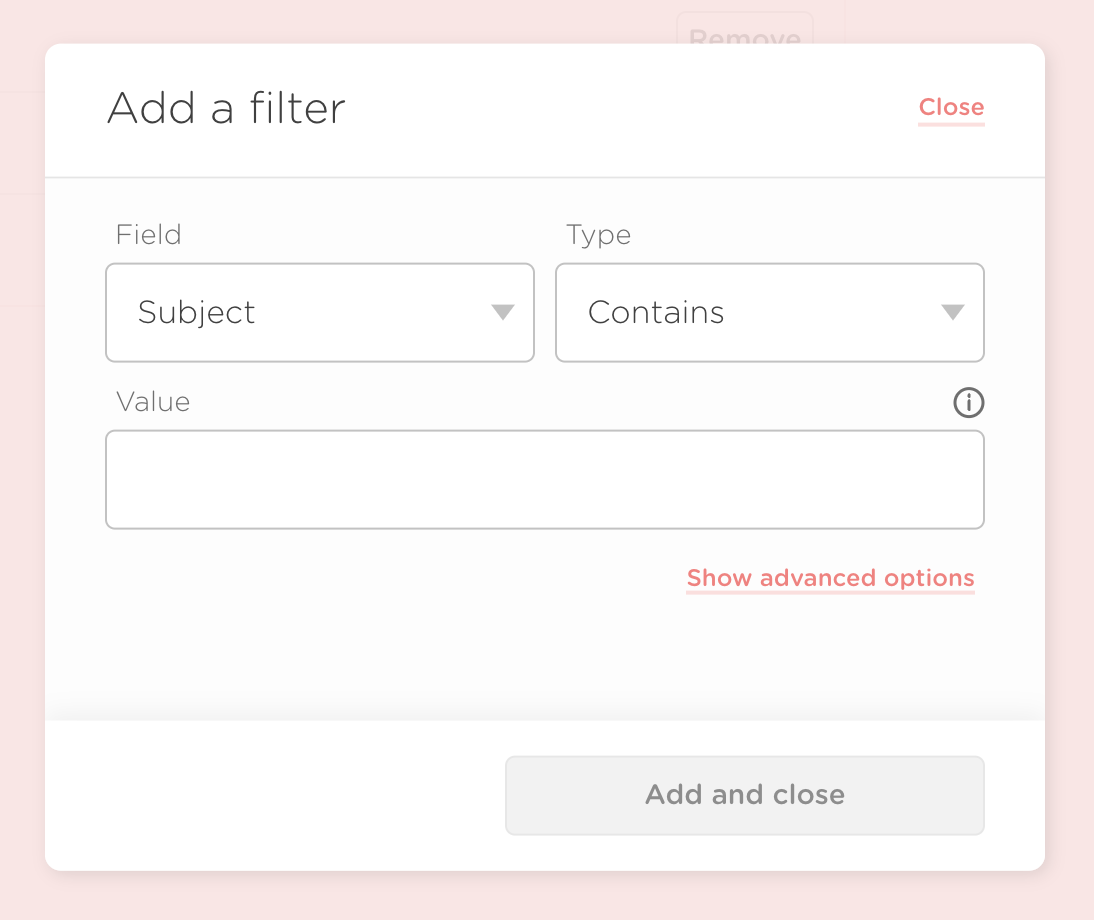Click the "Type" label text
This screenshot has width=1094, height=920.
tap(598, 235)
